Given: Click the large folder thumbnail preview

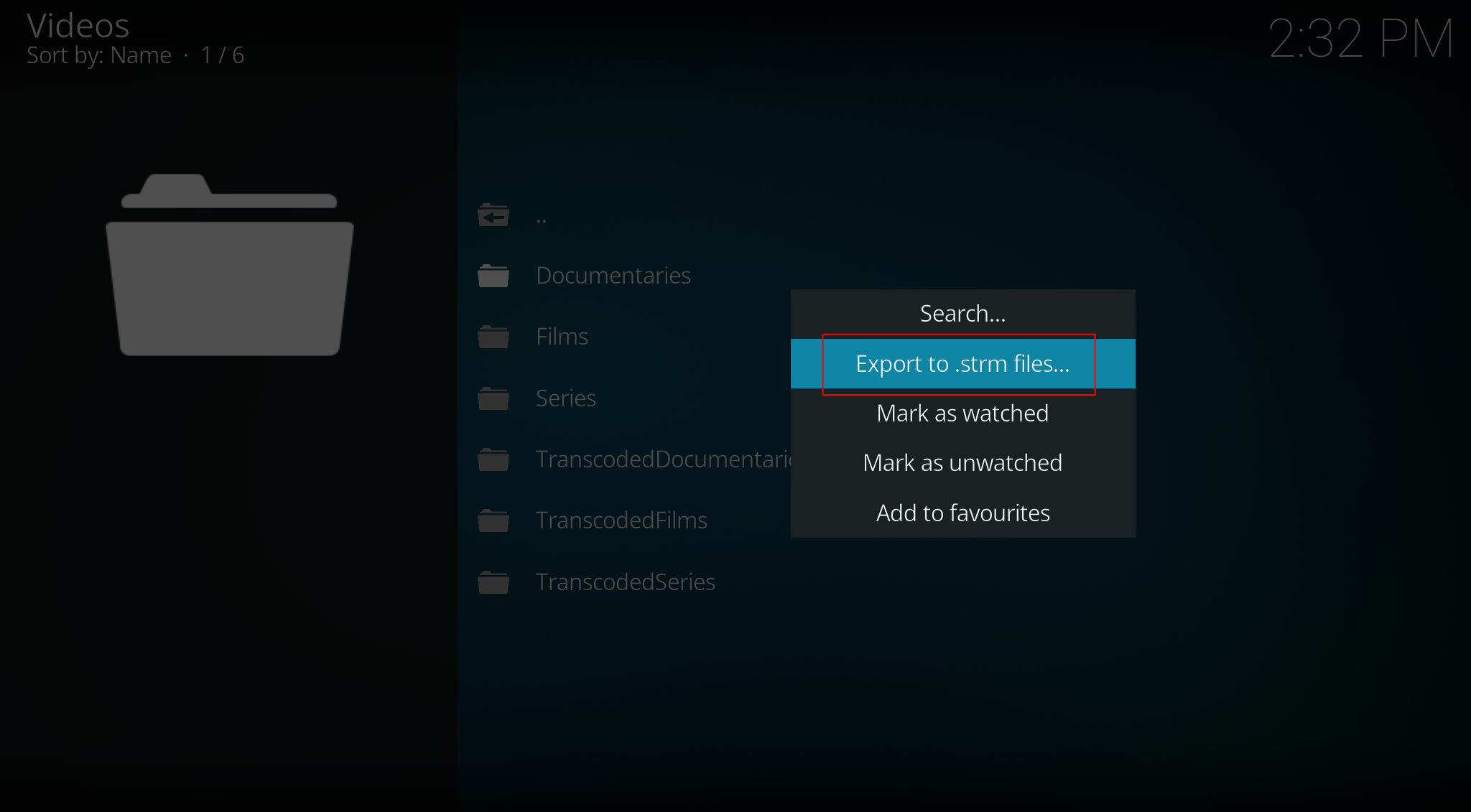Looking at the screenshot, I should [230, 266].
